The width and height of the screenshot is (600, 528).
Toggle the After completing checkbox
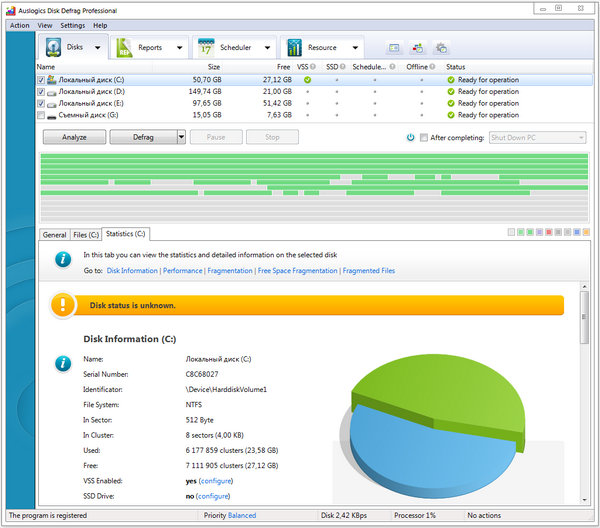[x=424, y=137]
